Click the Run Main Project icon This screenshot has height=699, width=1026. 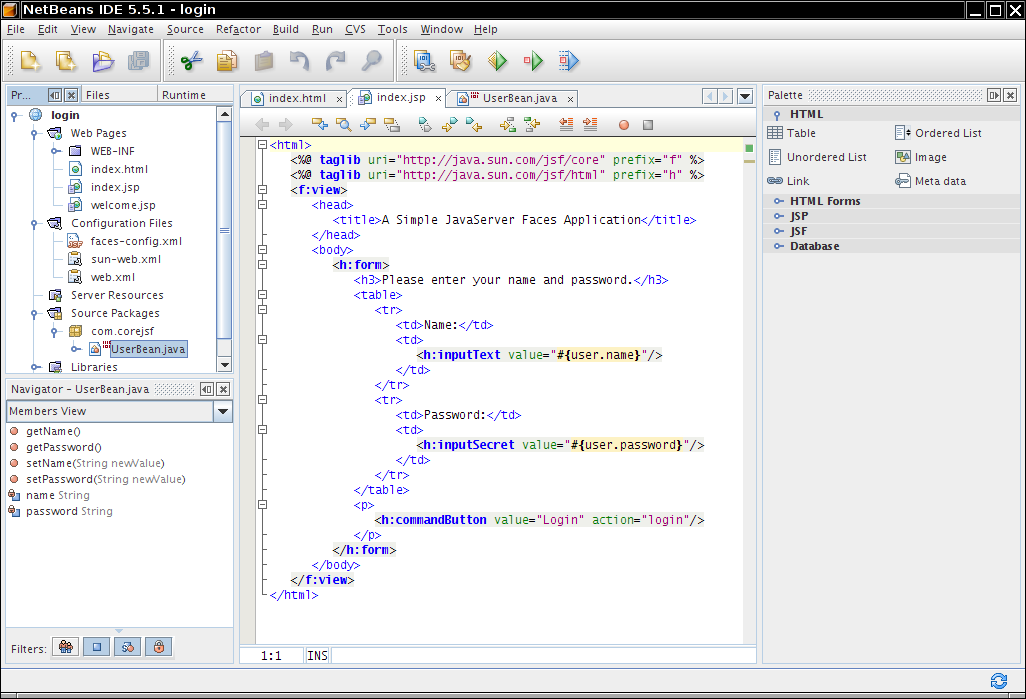(x=497, y=61)
